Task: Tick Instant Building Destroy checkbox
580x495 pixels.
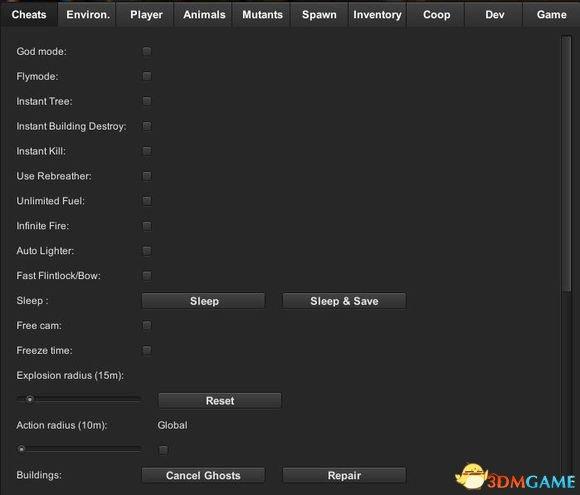Action: click(147, 126)
